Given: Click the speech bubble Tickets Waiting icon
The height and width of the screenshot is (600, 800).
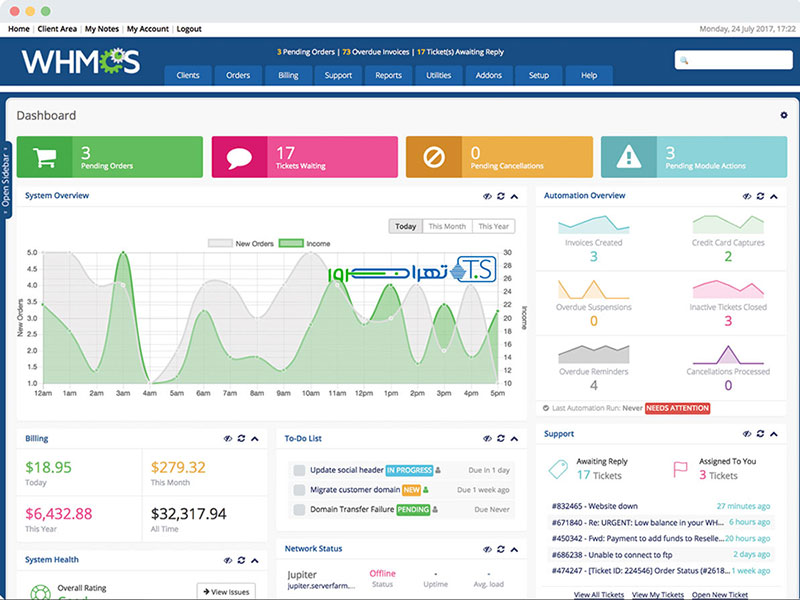Looking at the screenshot, I should point(238,157).
